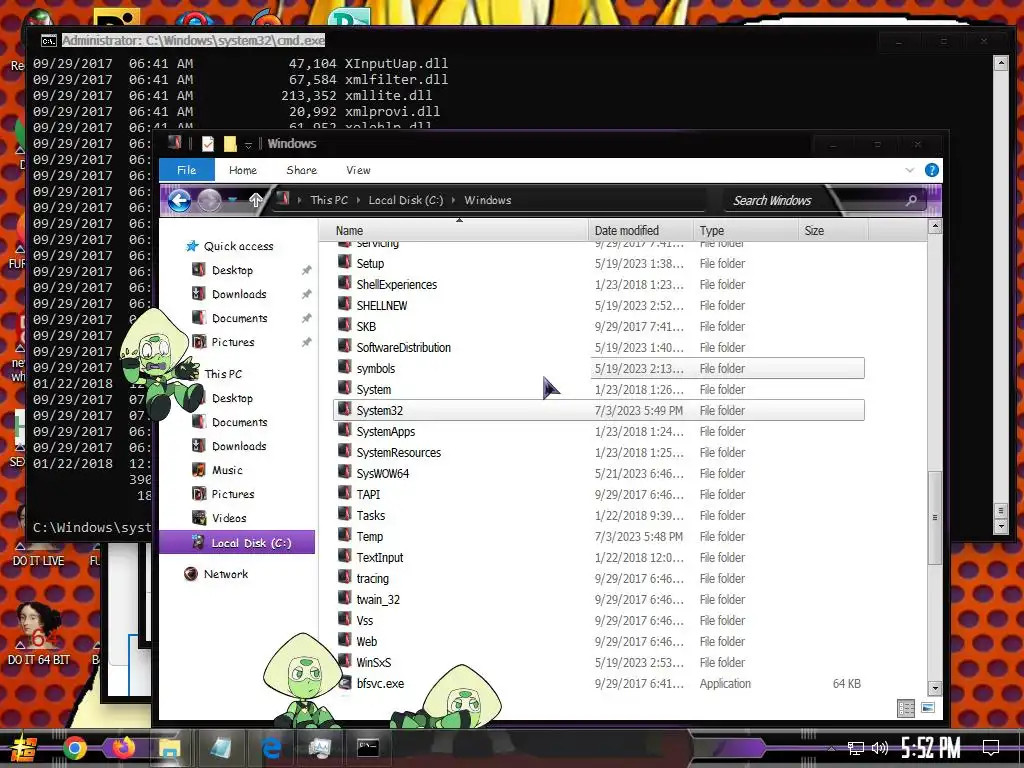Click the search magnifier icon
This screenshot has height=768, width=1024.
point(911,200)
